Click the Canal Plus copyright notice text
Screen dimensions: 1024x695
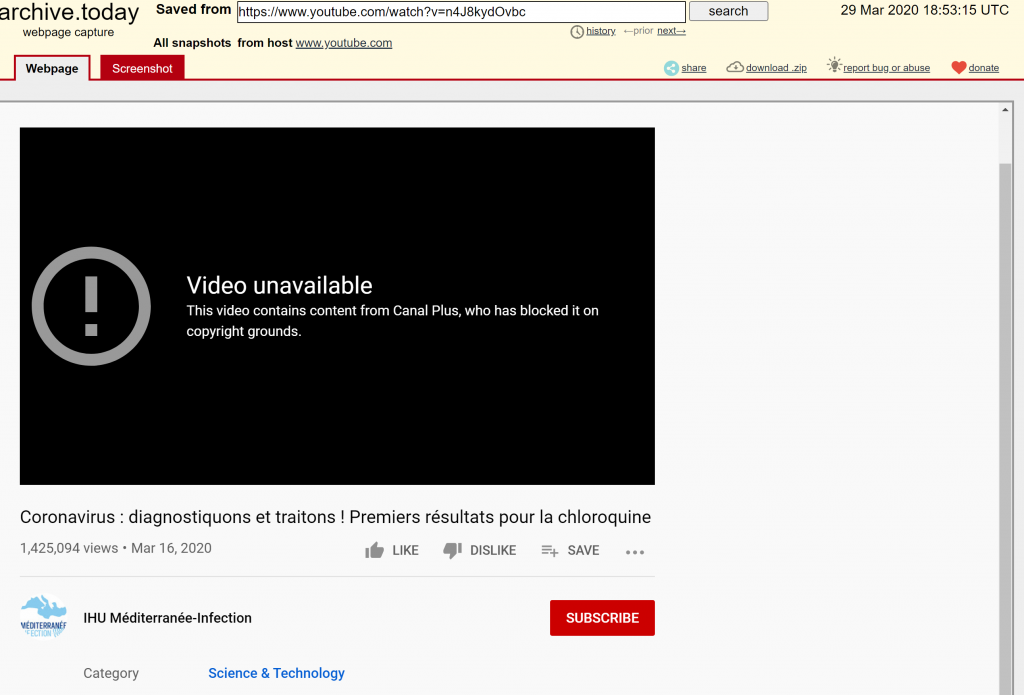392,321
